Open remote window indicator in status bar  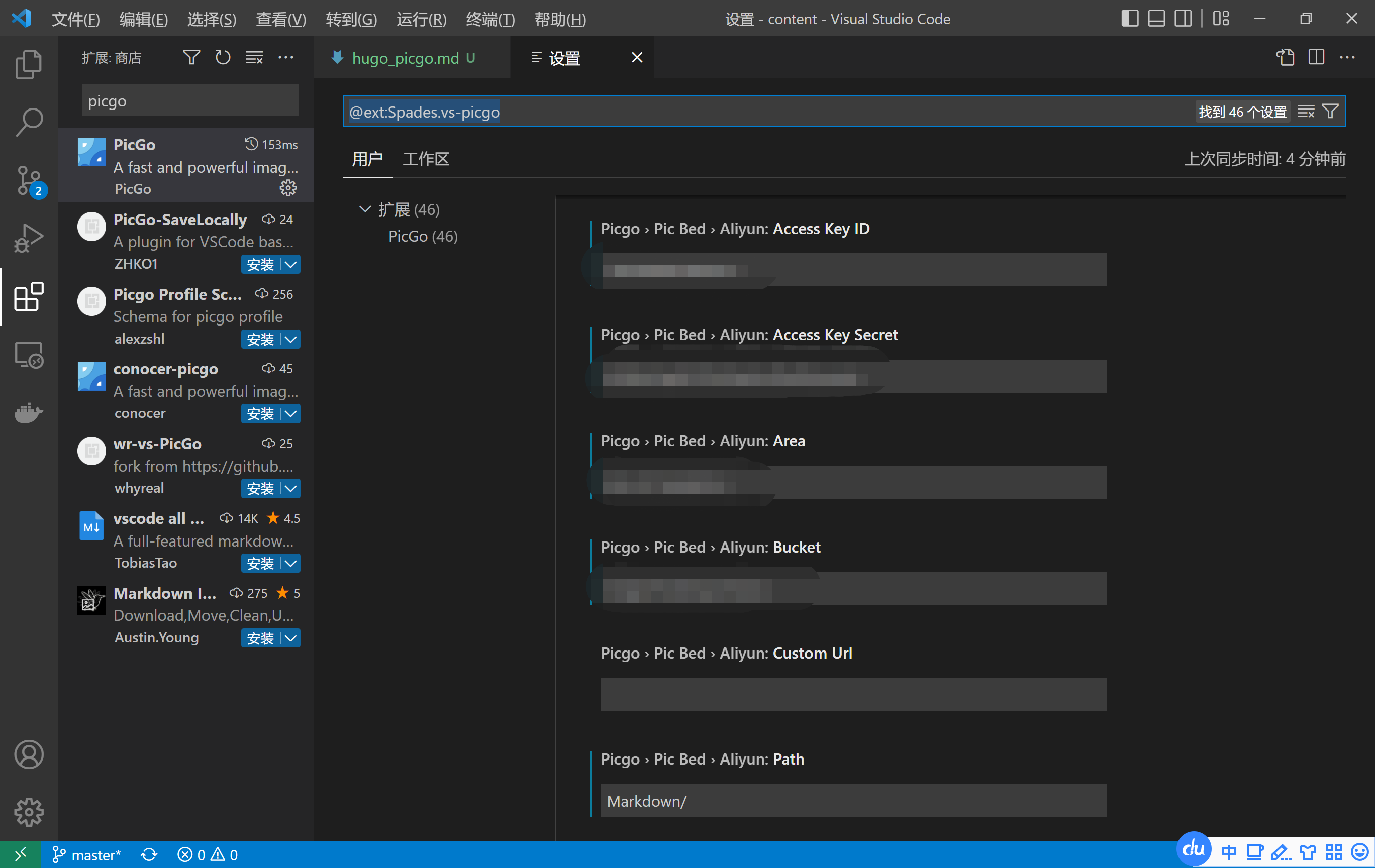(x=21, y=854)
